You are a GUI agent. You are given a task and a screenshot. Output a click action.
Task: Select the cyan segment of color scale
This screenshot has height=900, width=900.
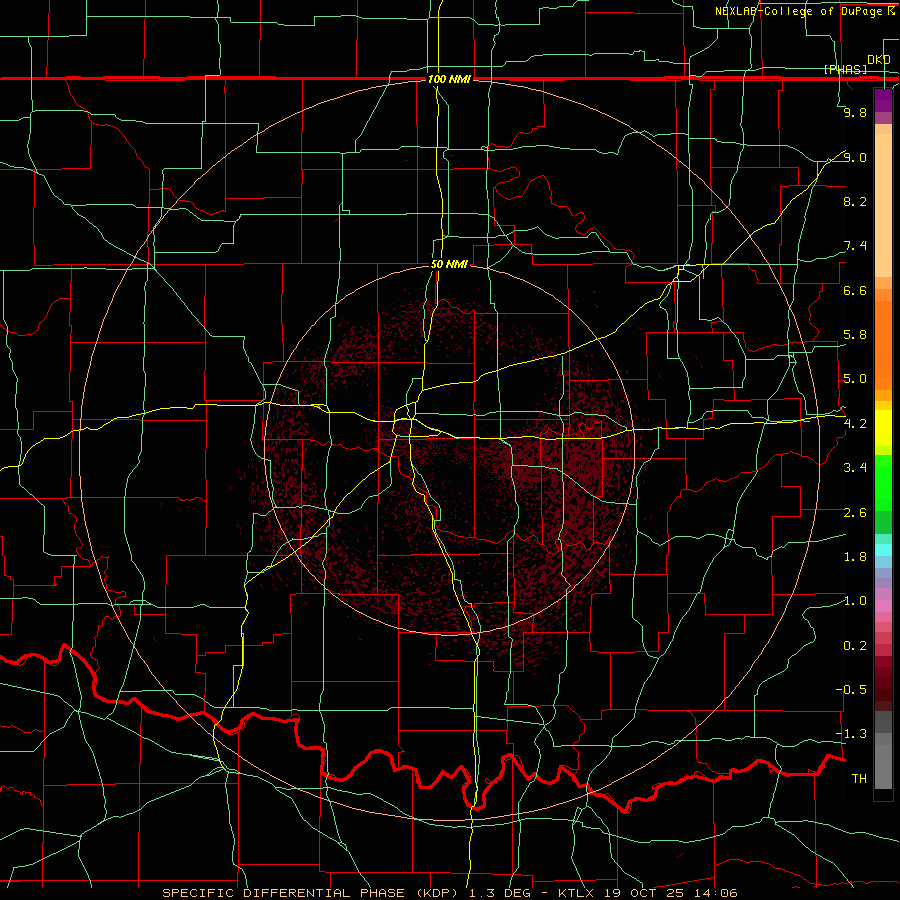[x=883, y=550]
